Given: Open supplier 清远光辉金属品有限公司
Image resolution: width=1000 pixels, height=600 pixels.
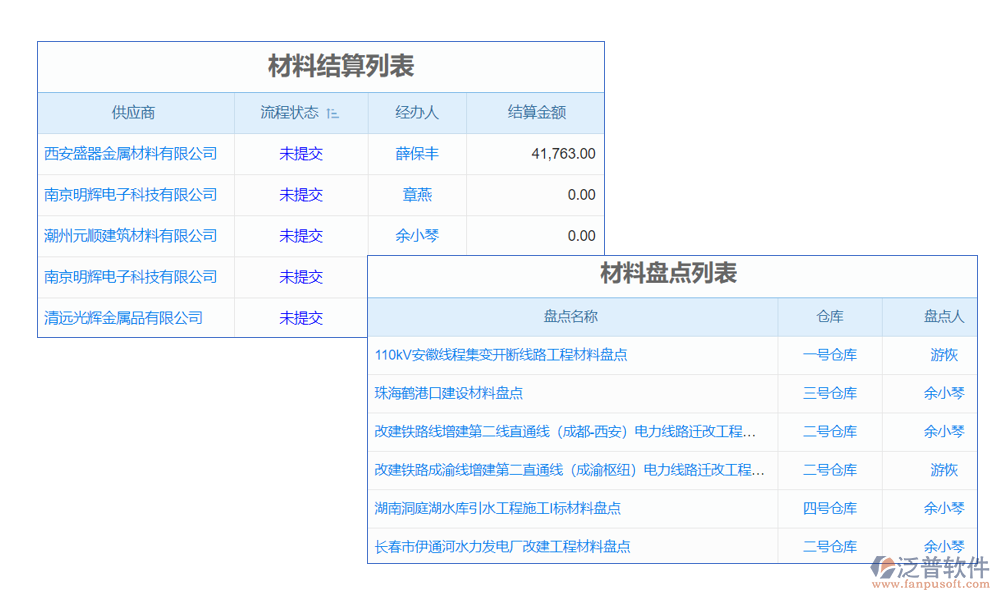Looking at the screenshot, I should (124, 318).
